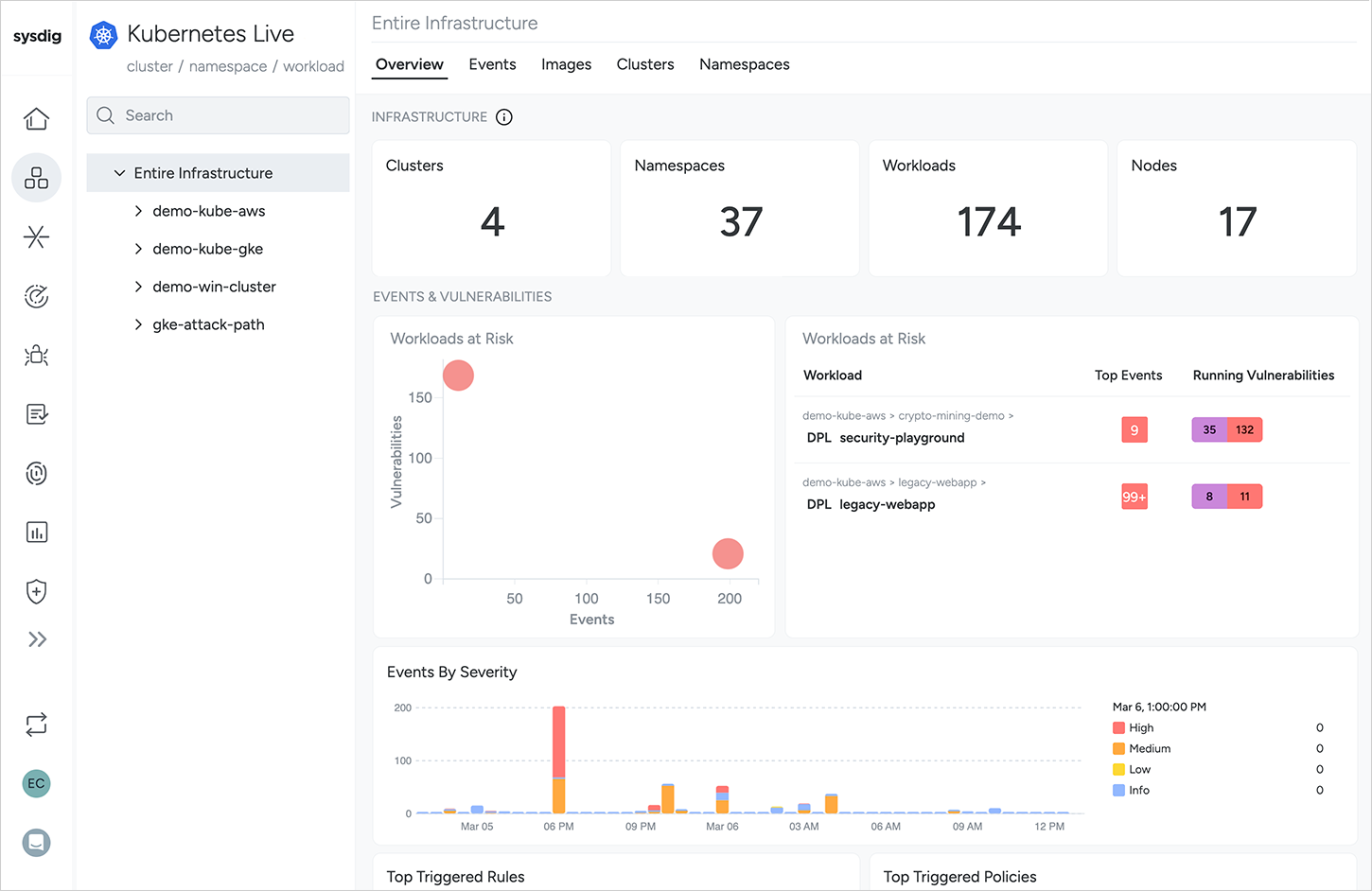Viewport: 1372px width, 891px height.
Task: Switch to the Namespaces tab
Action: (745, 64)
